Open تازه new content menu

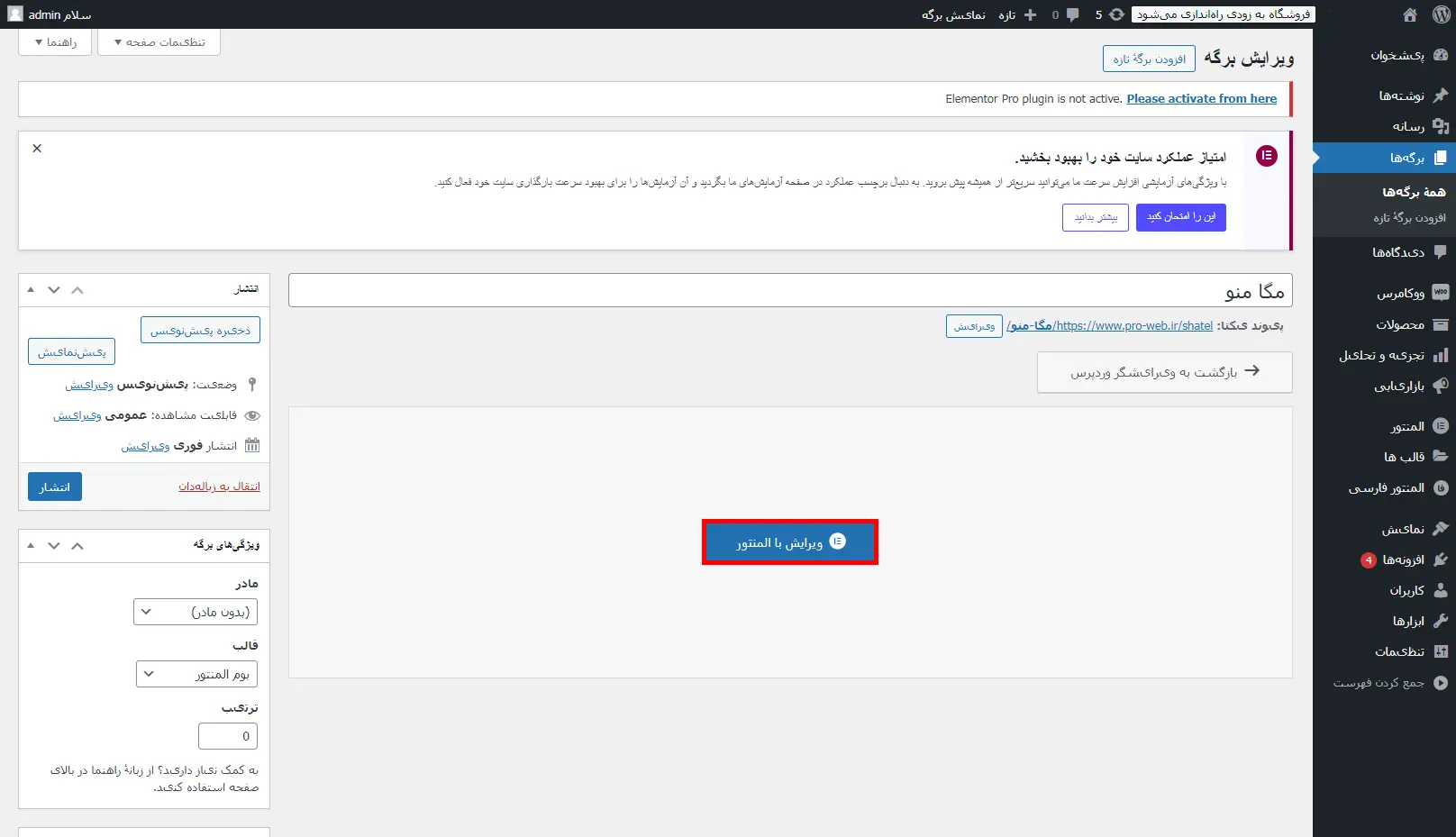tap(1007, 14)
